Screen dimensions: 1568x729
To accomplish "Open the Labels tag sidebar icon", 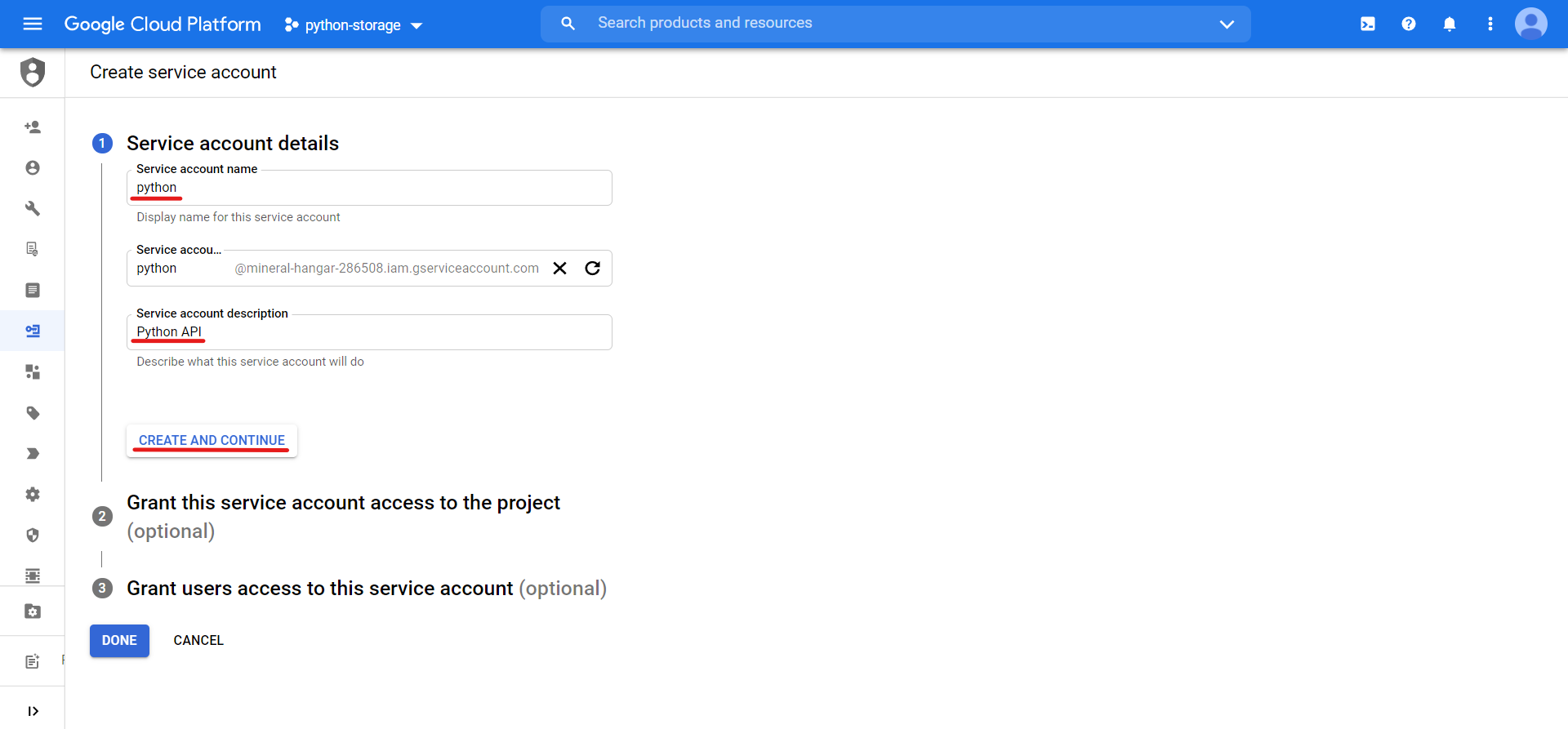I will coord(33,413).
